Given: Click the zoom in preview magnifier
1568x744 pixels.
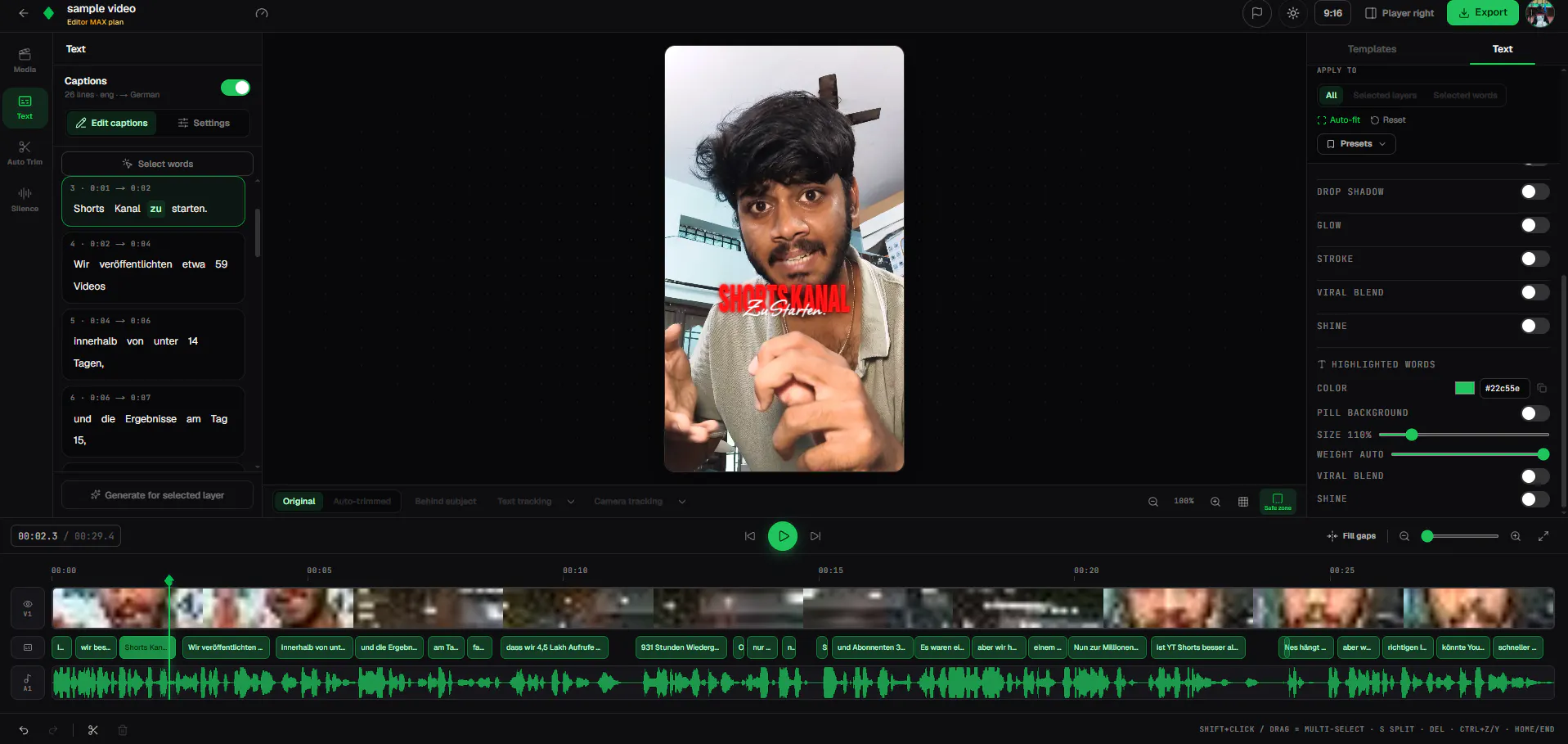Looking at the screenshot, I should point(1215,502).
